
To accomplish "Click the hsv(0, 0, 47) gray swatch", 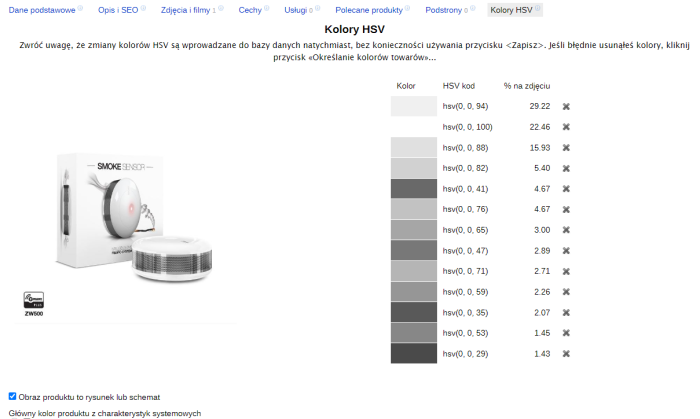I will point(414,251).
